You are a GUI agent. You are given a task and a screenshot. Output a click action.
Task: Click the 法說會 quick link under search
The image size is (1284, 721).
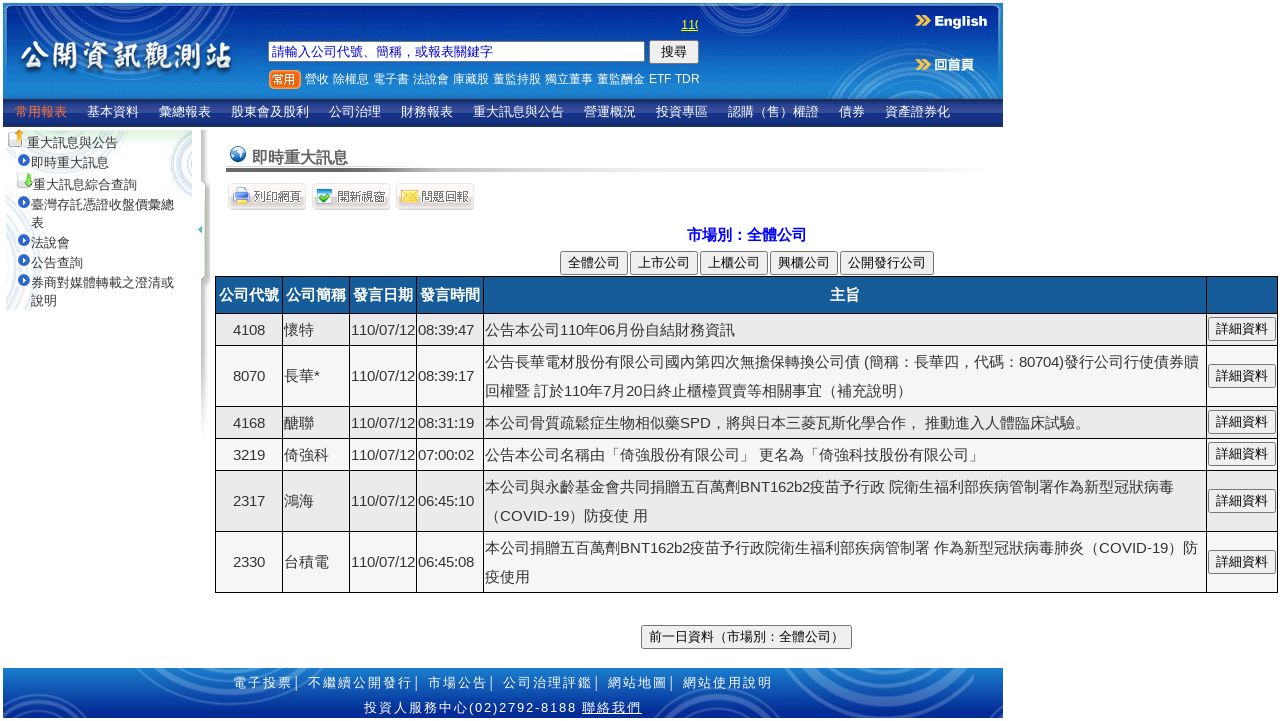click(431, 79)
